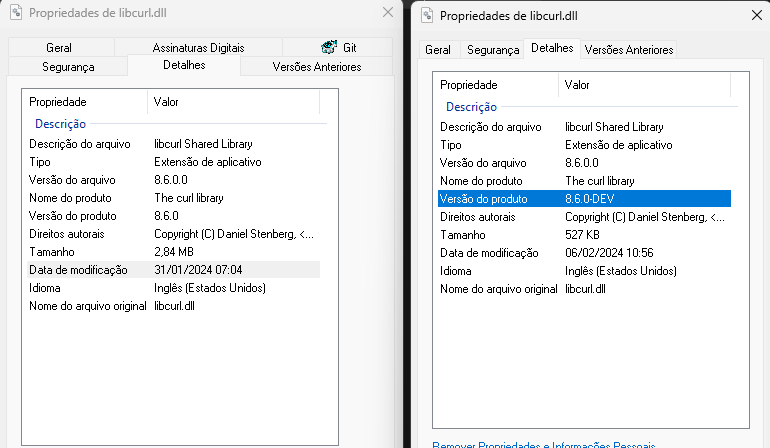Open Assinaturas Digitais tab in left window
Image resolution: width=770 pixels, height=448 pixels.
[198, 48]
